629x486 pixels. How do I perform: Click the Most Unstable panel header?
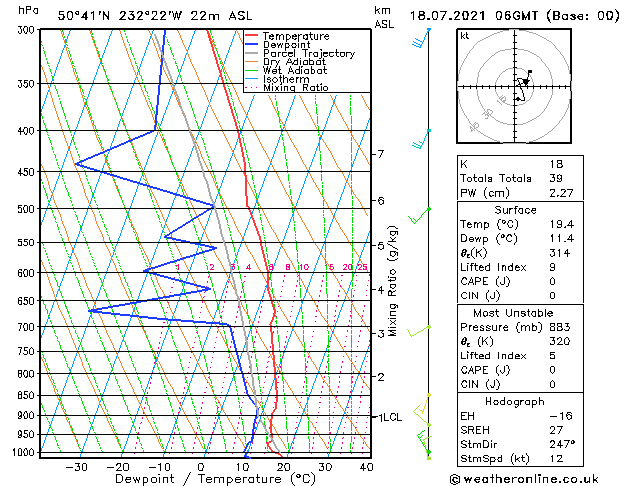click(513, 313)
